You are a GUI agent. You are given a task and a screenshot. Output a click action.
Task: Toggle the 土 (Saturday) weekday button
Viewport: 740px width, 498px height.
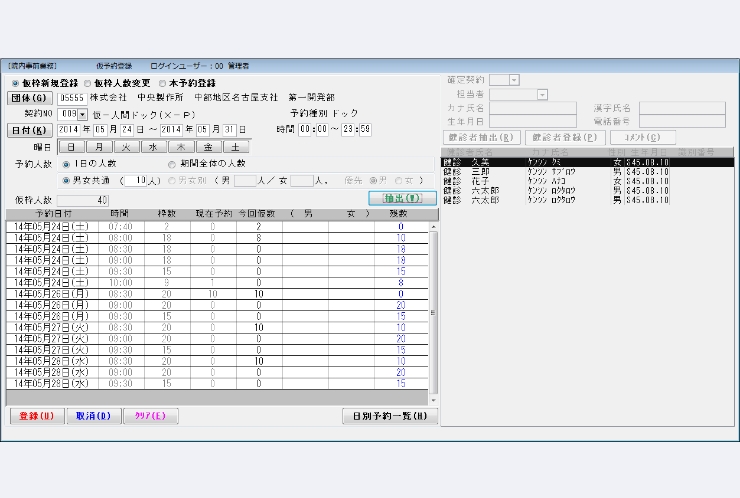235,147
